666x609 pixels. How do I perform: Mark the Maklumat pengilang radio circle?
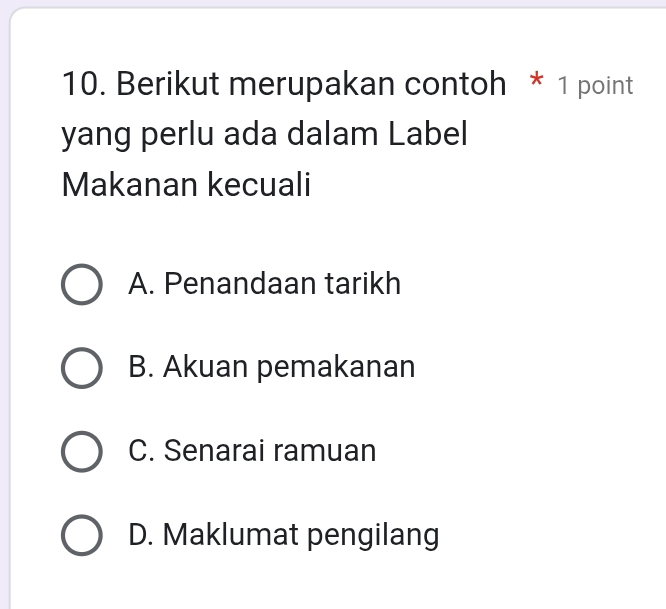point(82,536)
